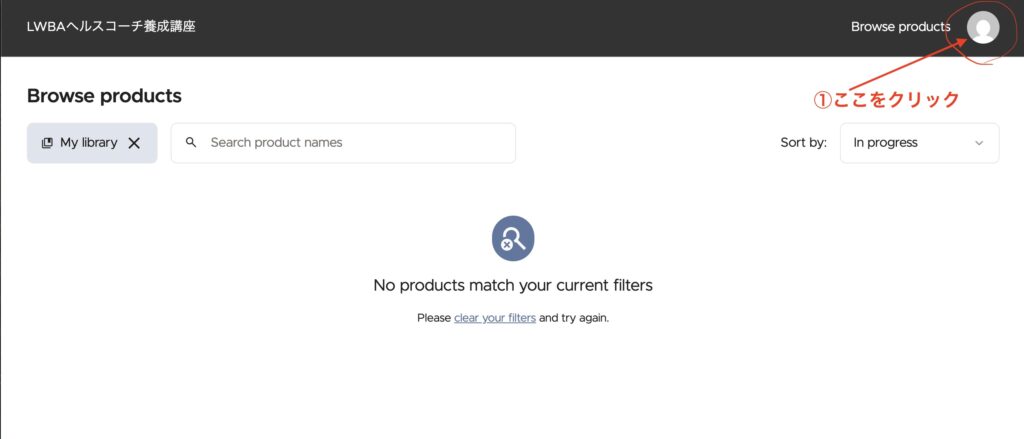
Task: Click the Browse products page heading
Action: 104,96
